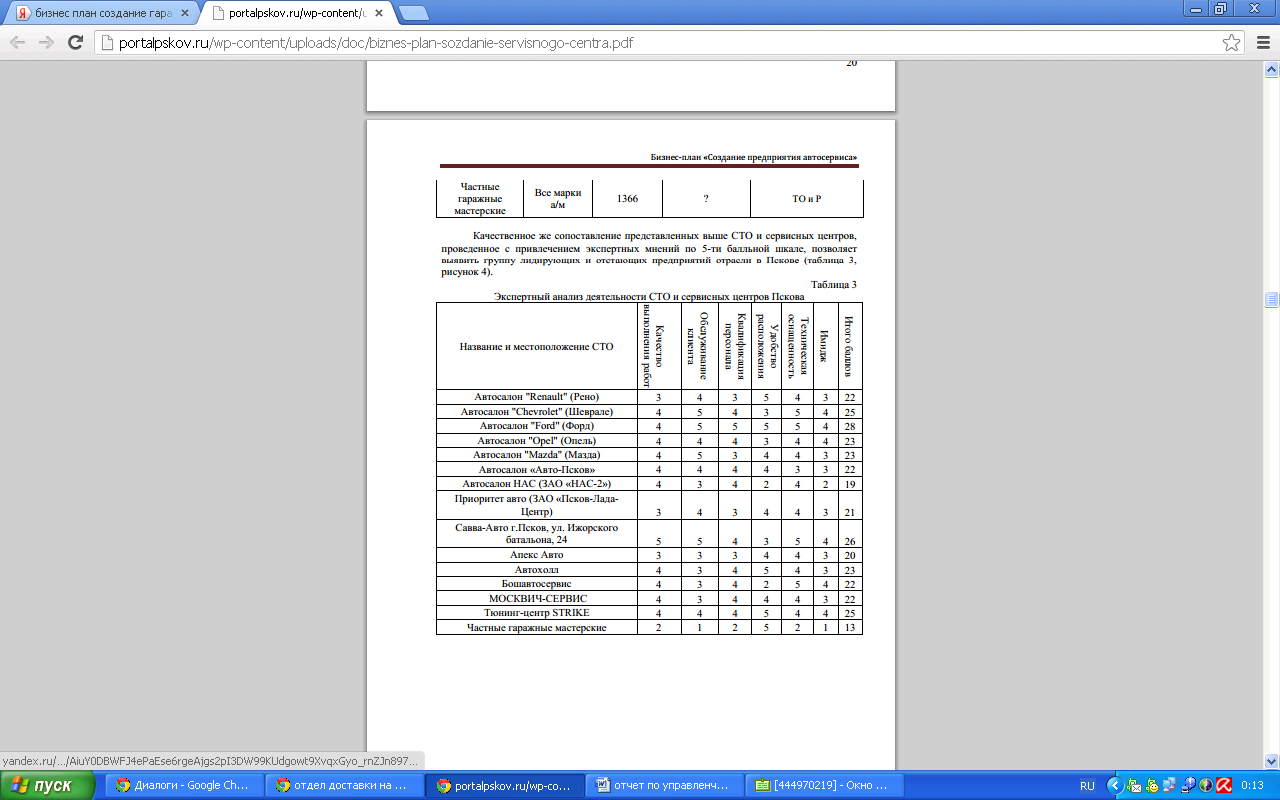Expand hidden system tray icons arrow
The height and width of the screenshot is (800, 1280).
(x=1114, y=786)
